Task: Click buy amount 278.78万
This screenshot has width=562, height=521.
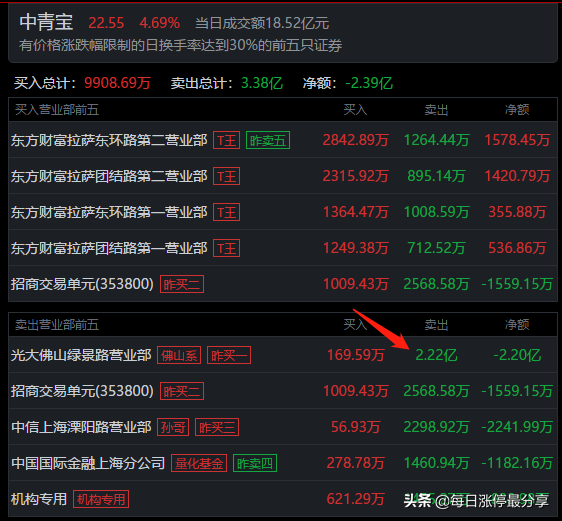Action: 356,463
